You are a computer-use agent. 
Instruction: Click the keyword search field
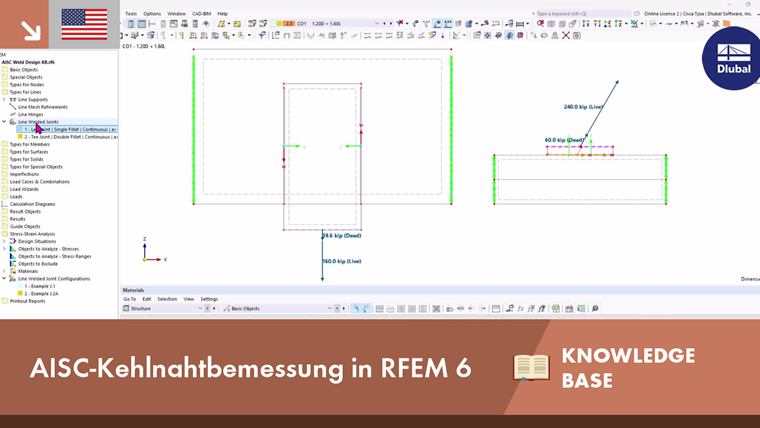[x=582, y=14]
